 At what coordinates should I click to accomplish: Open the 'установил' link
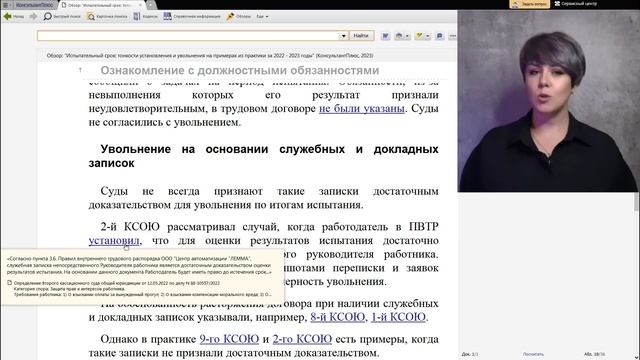coord(114,241)
